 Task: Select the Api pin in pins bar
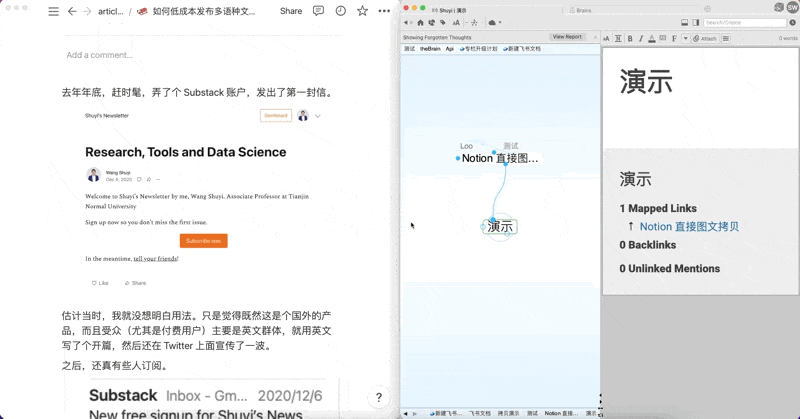(449, 48)
